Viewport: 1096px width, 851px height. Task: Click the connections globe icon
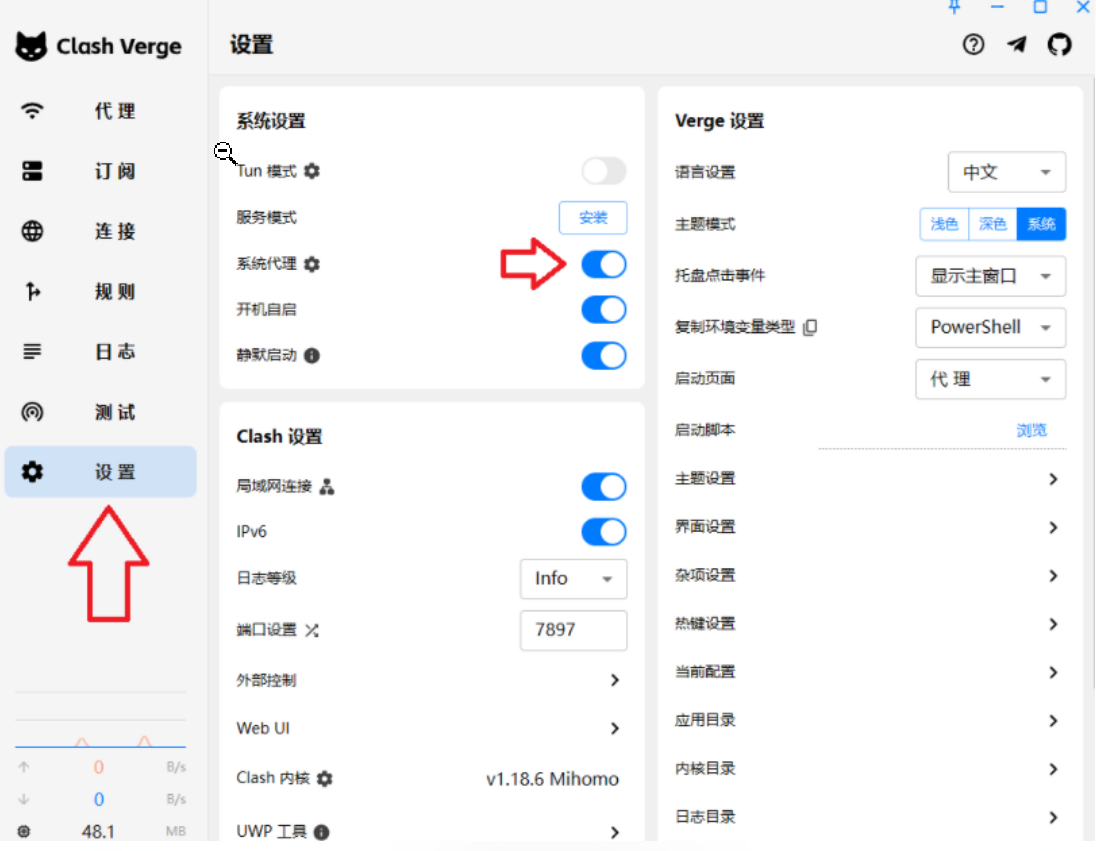click(32, 231)
